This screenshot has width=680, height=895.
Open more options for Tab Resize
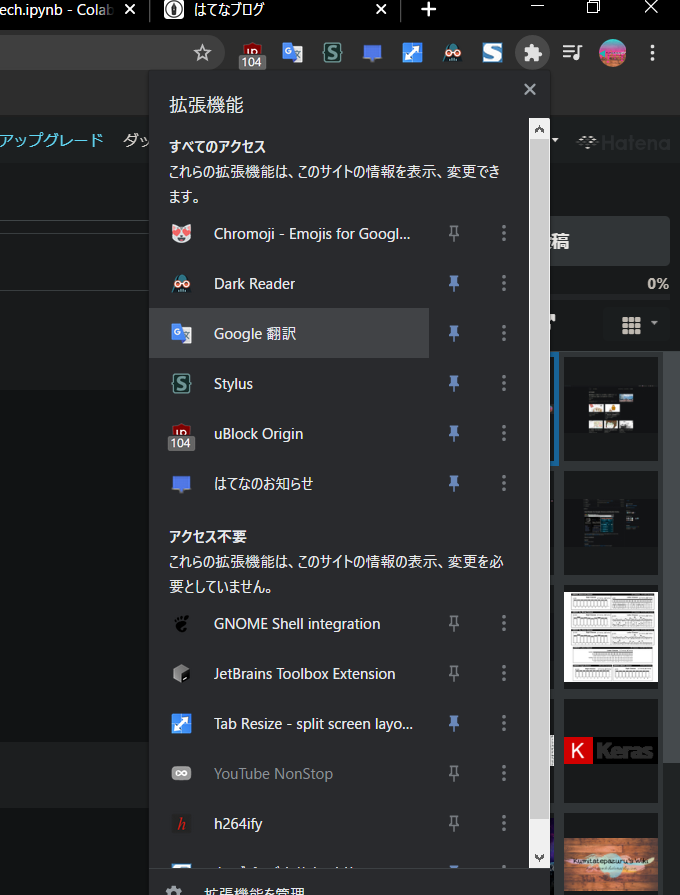pyautogui.click(x=504, y=723)
